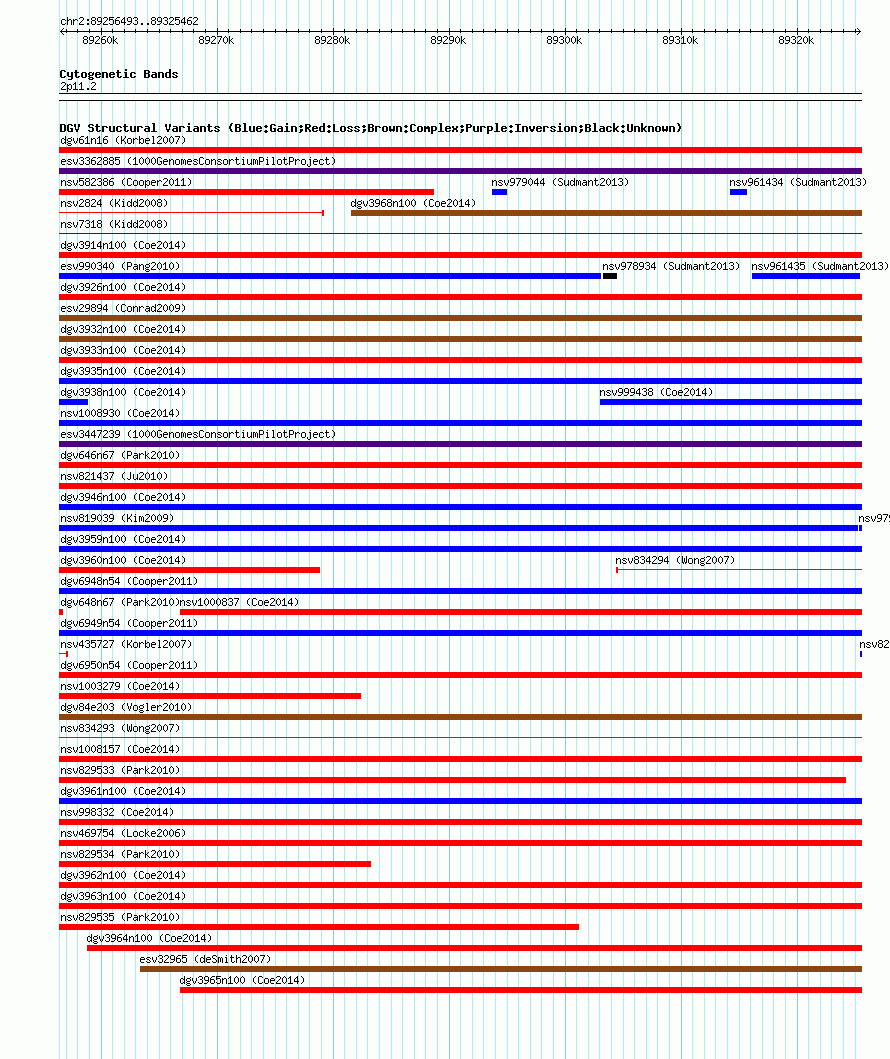
Task: Open nsv1008930 (Coe2014) label
Action: click(120, 413)
